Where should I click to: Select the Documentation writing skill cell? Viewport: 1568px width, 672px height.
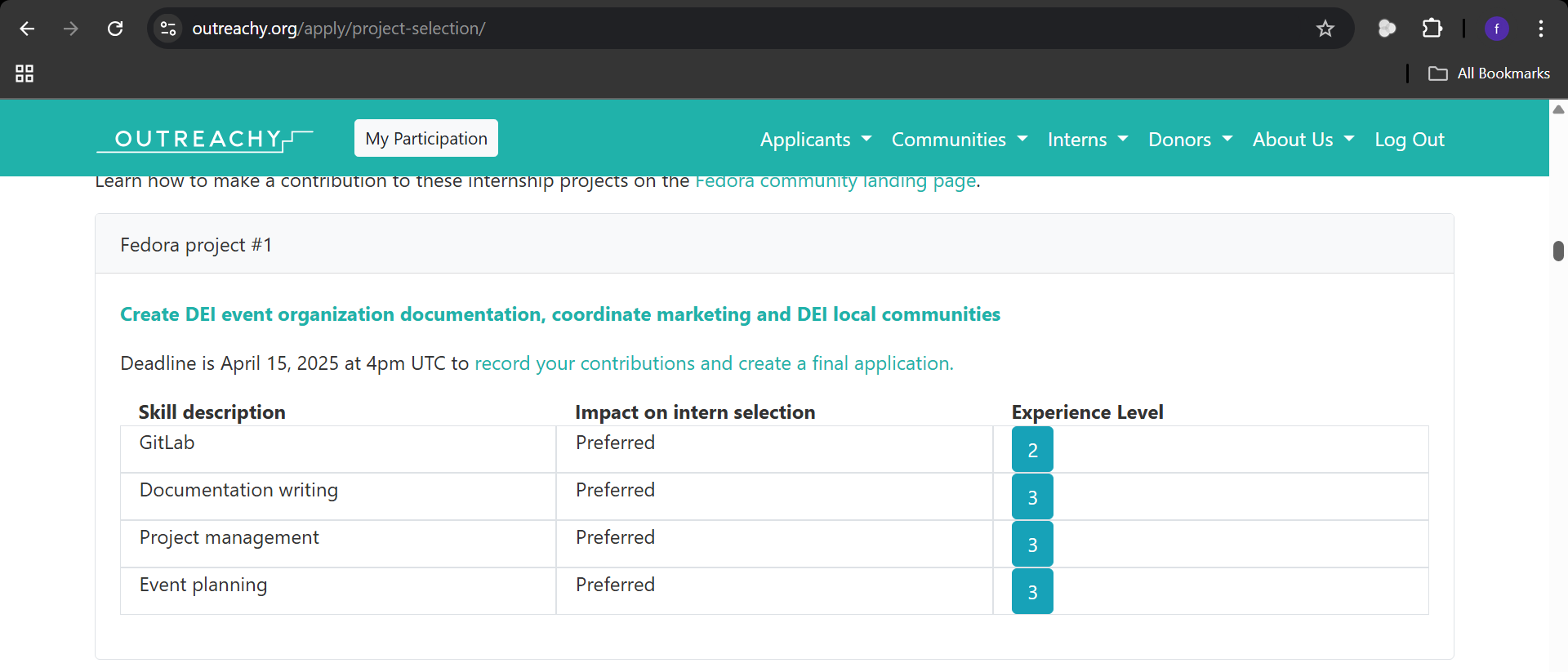point(338,496)
